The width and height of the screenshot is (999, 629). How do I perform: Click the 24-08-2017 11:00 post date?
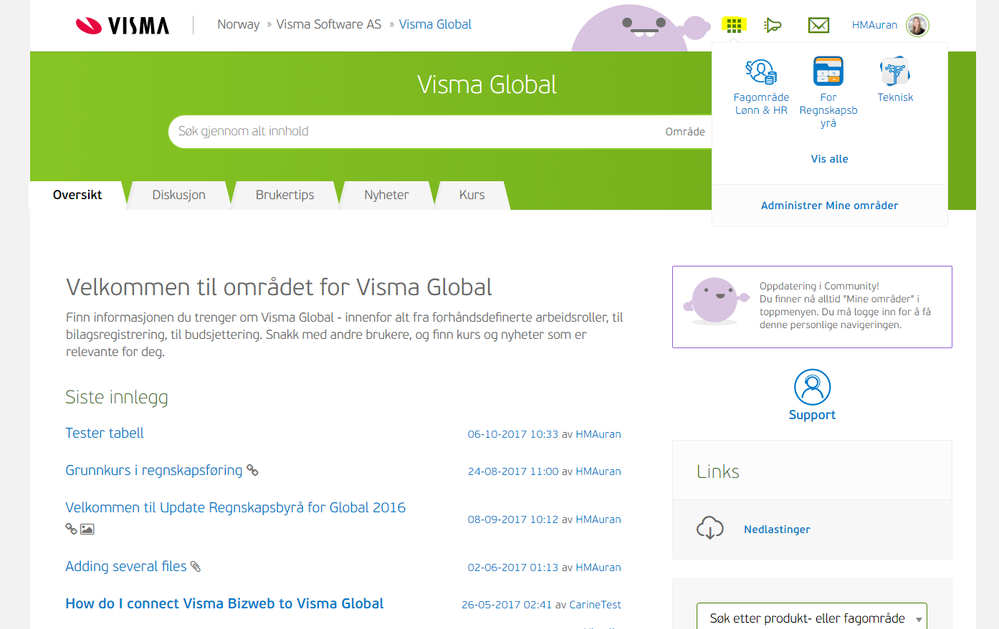point(513,472)
